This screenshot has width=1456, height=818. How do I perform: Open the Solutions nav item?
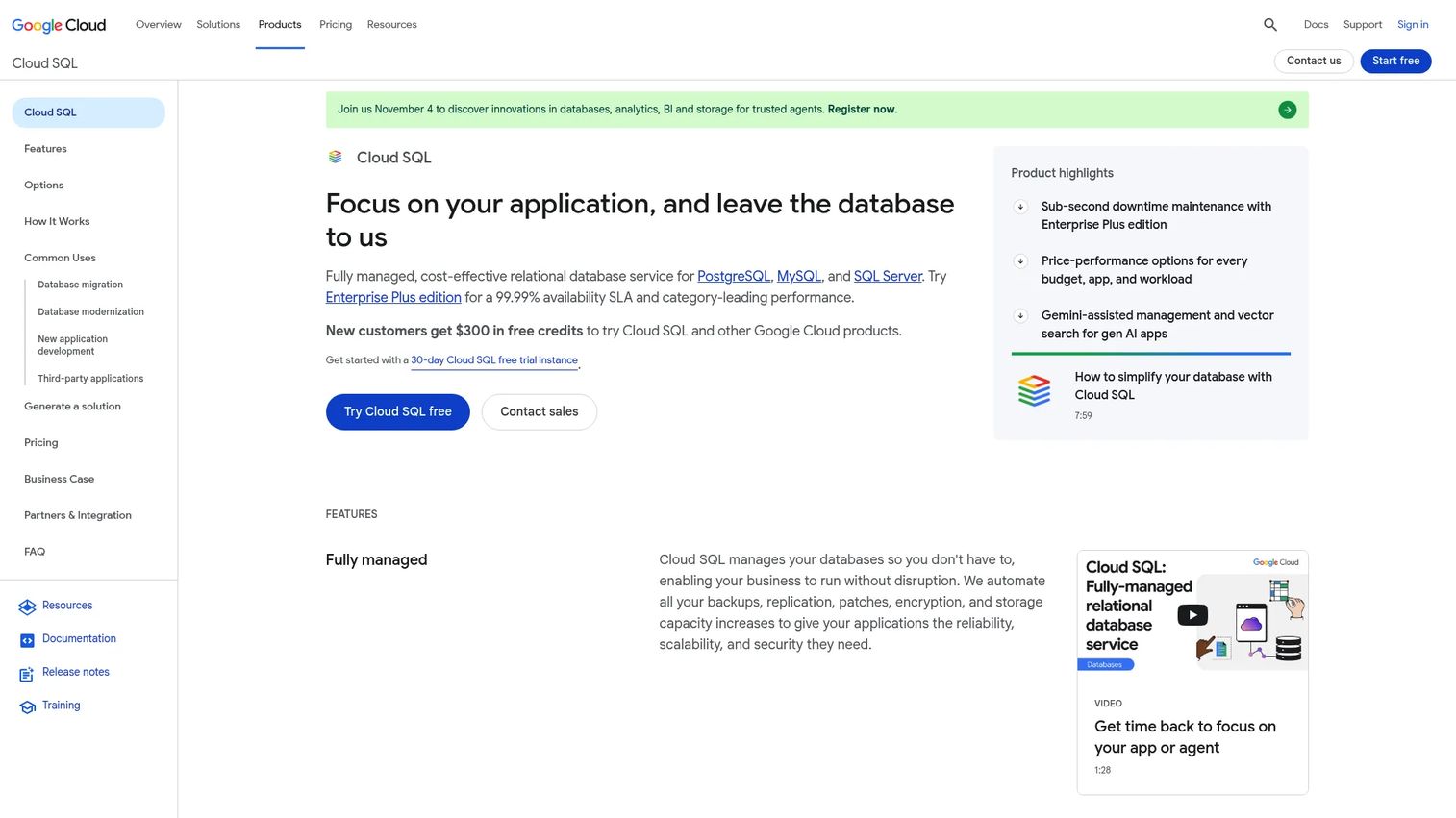[218, 25]
